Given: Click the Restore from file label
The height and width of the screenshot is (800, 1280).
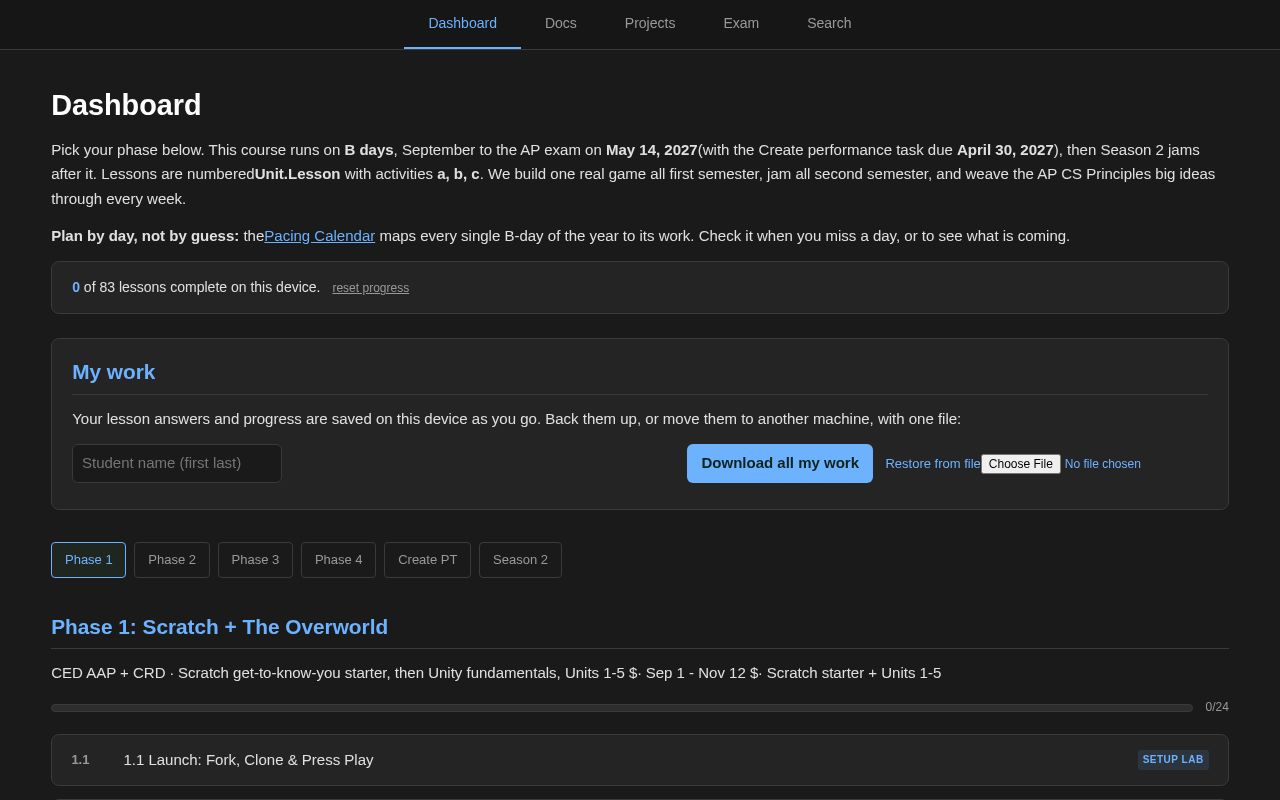Looking at the screenshot, I should click(932, 464).
